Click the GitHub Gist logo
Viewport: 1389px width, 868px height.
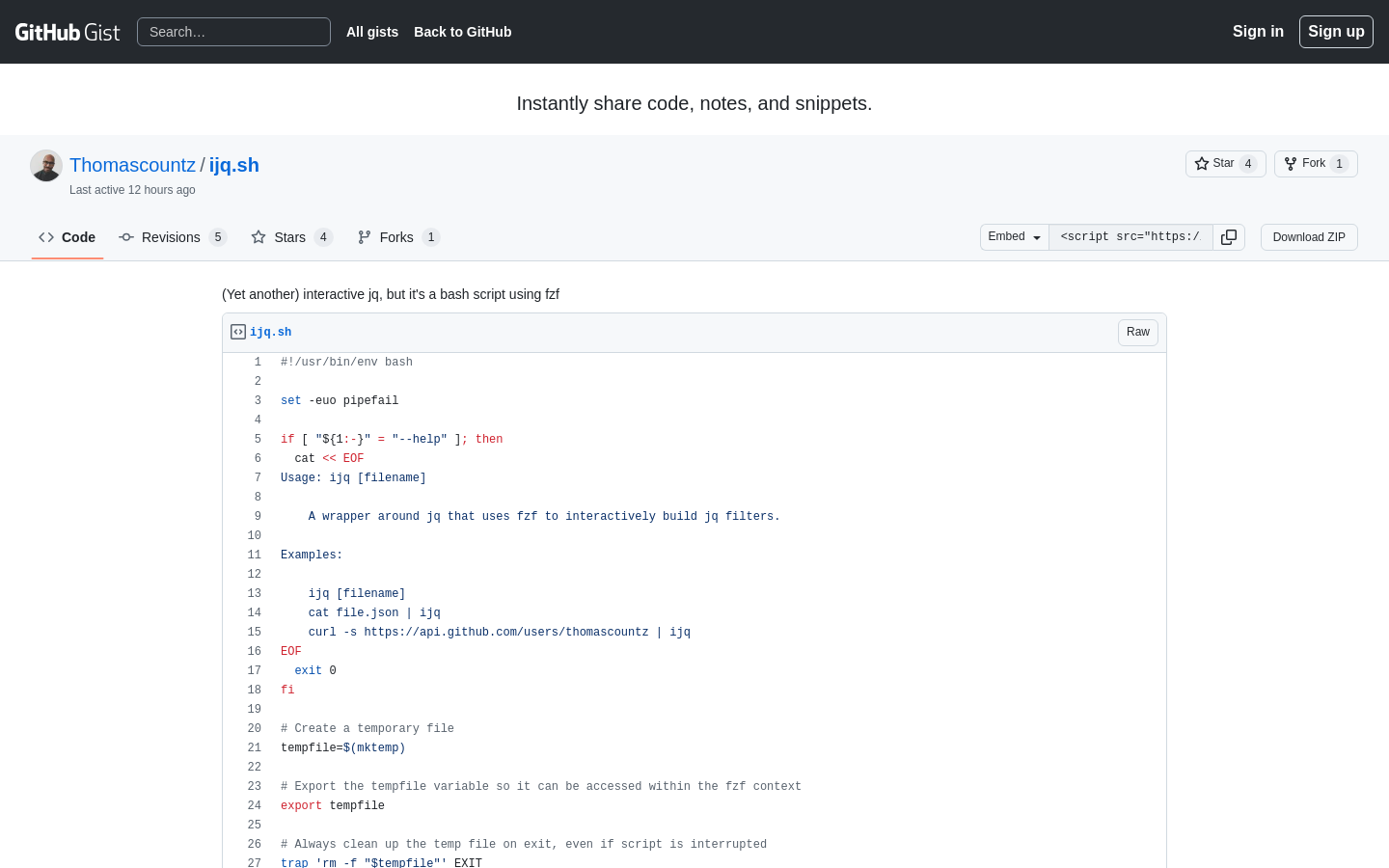pyautogui.click(x=68, y=32)
